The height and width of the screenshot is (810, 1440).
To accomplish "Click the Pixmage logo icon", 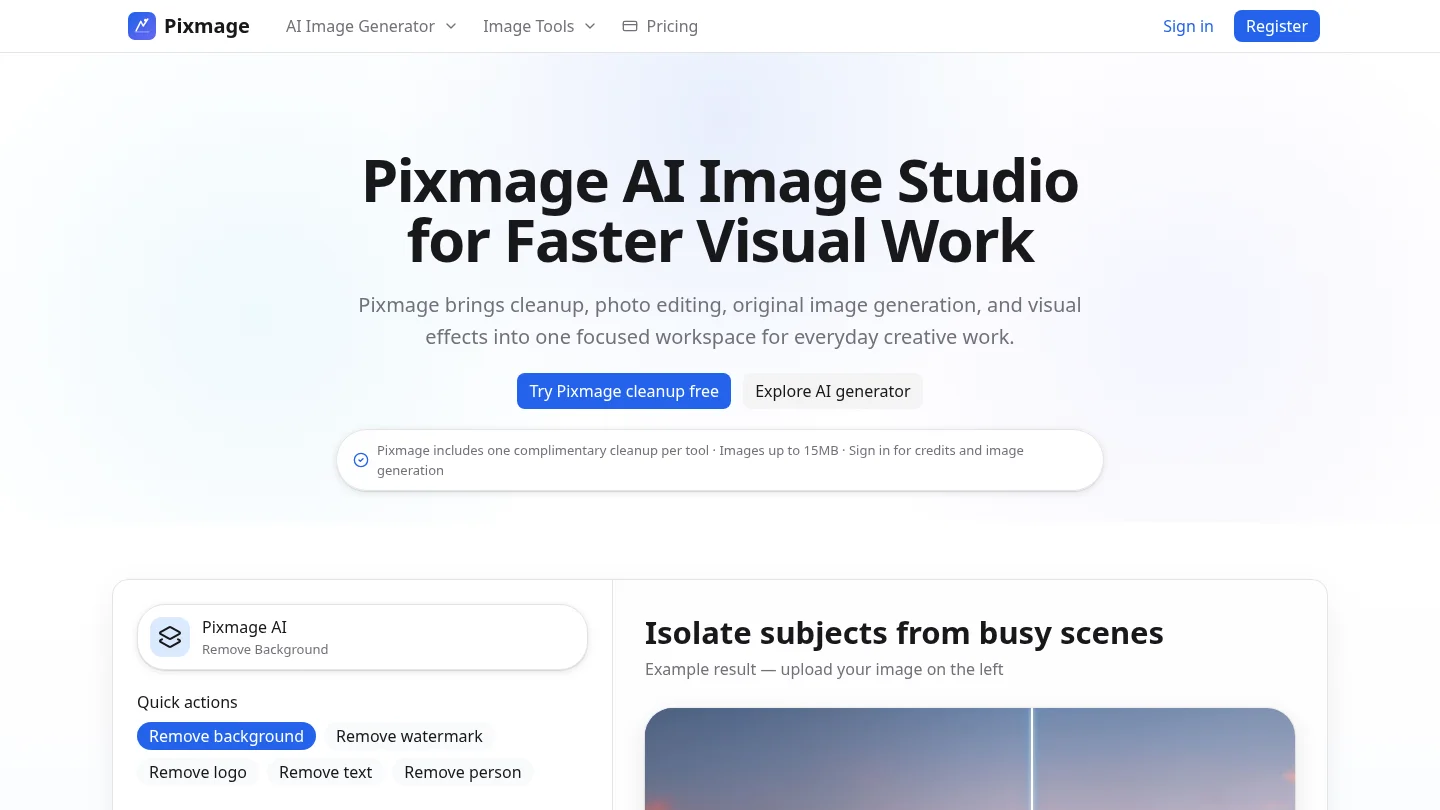I will tap(142, 26).
